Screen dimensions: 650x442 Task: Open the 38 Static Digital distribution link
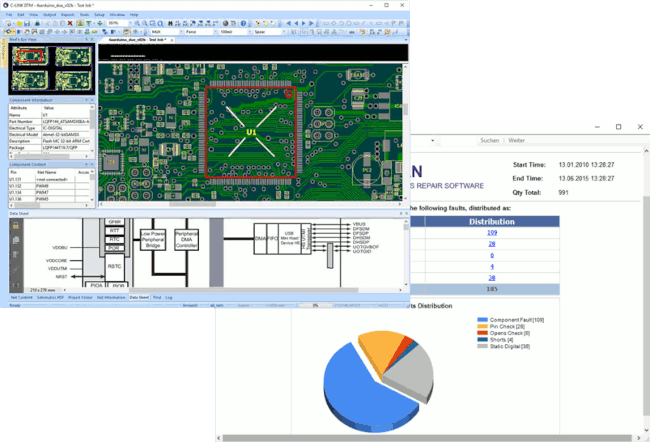click(x=491, y=277)
